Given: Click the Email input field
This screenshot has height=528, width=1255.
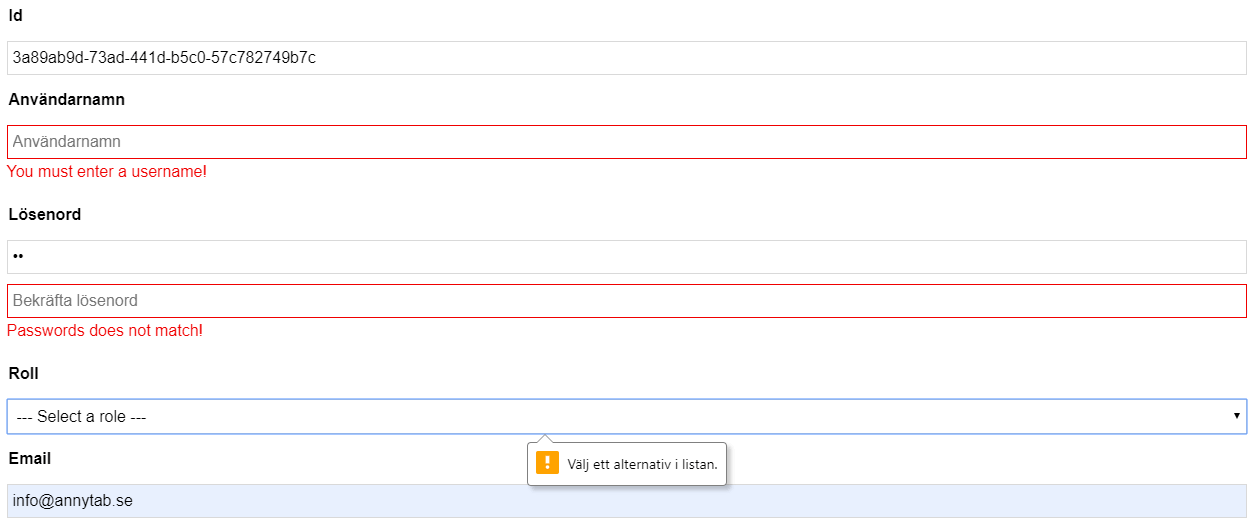Looking at the screenshot, I should point(627,501).
